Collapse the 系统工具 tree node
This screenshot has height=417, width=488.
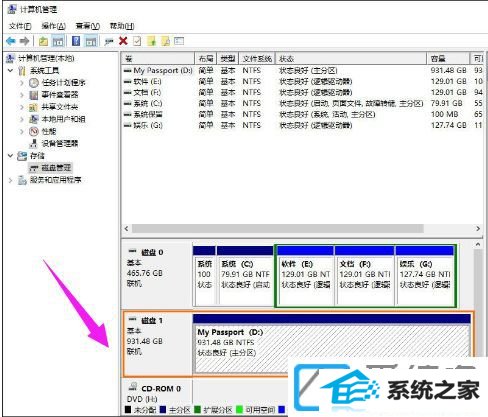click(11, 70)
